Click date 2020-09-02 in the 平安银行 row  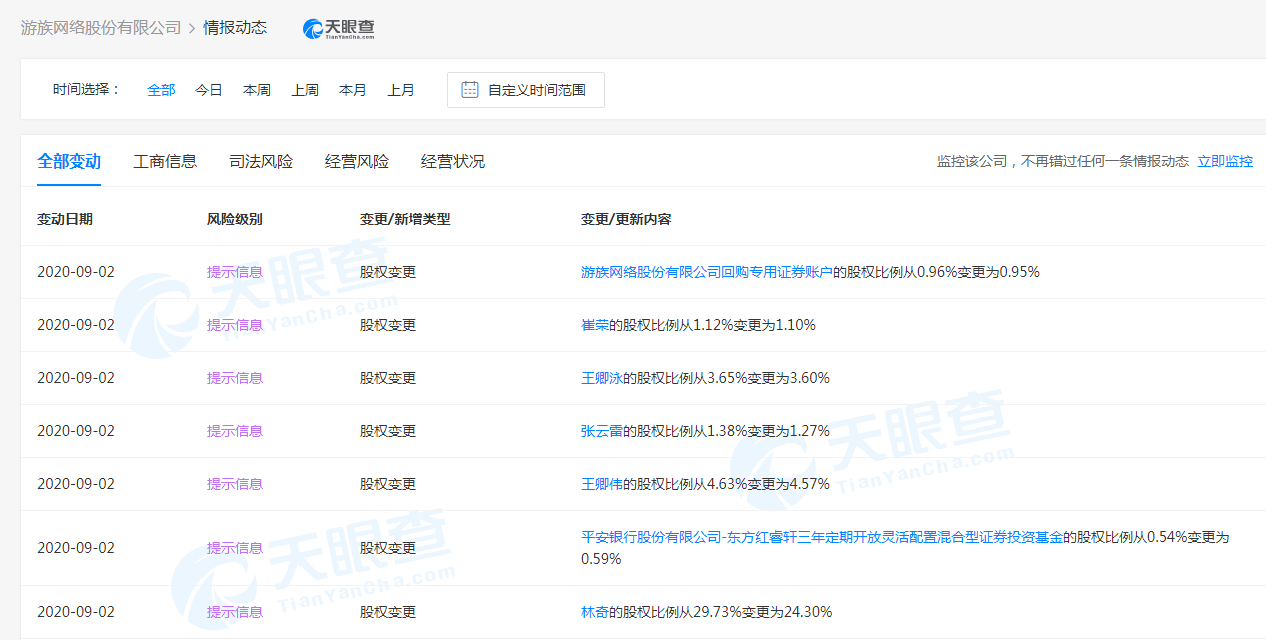pos(76,548)
